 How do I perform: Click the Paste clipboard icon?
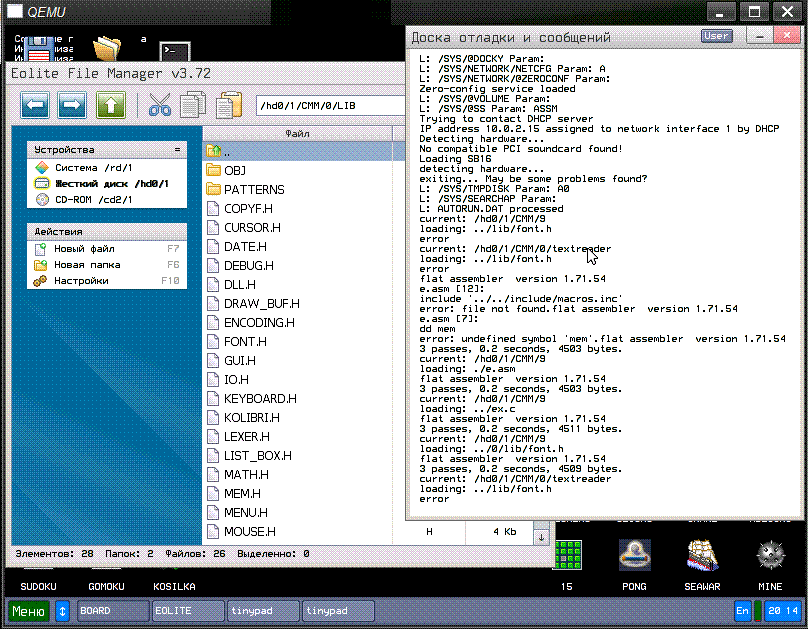(229, 104)
